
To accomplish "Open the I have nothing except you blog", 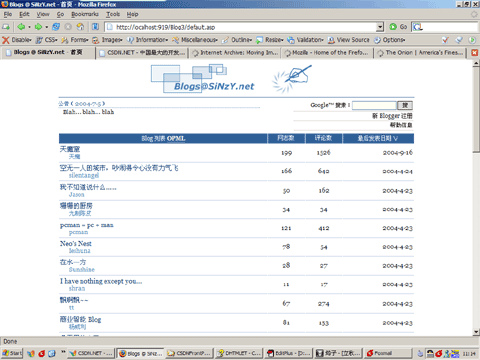I will (101, 281).
